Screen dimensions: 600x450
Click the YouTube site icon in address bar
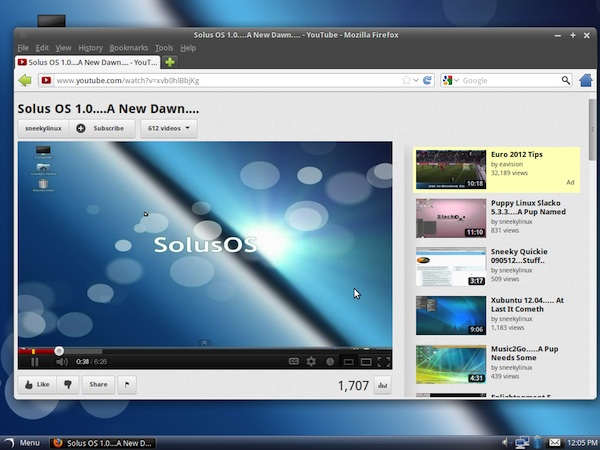pos(46,80)
